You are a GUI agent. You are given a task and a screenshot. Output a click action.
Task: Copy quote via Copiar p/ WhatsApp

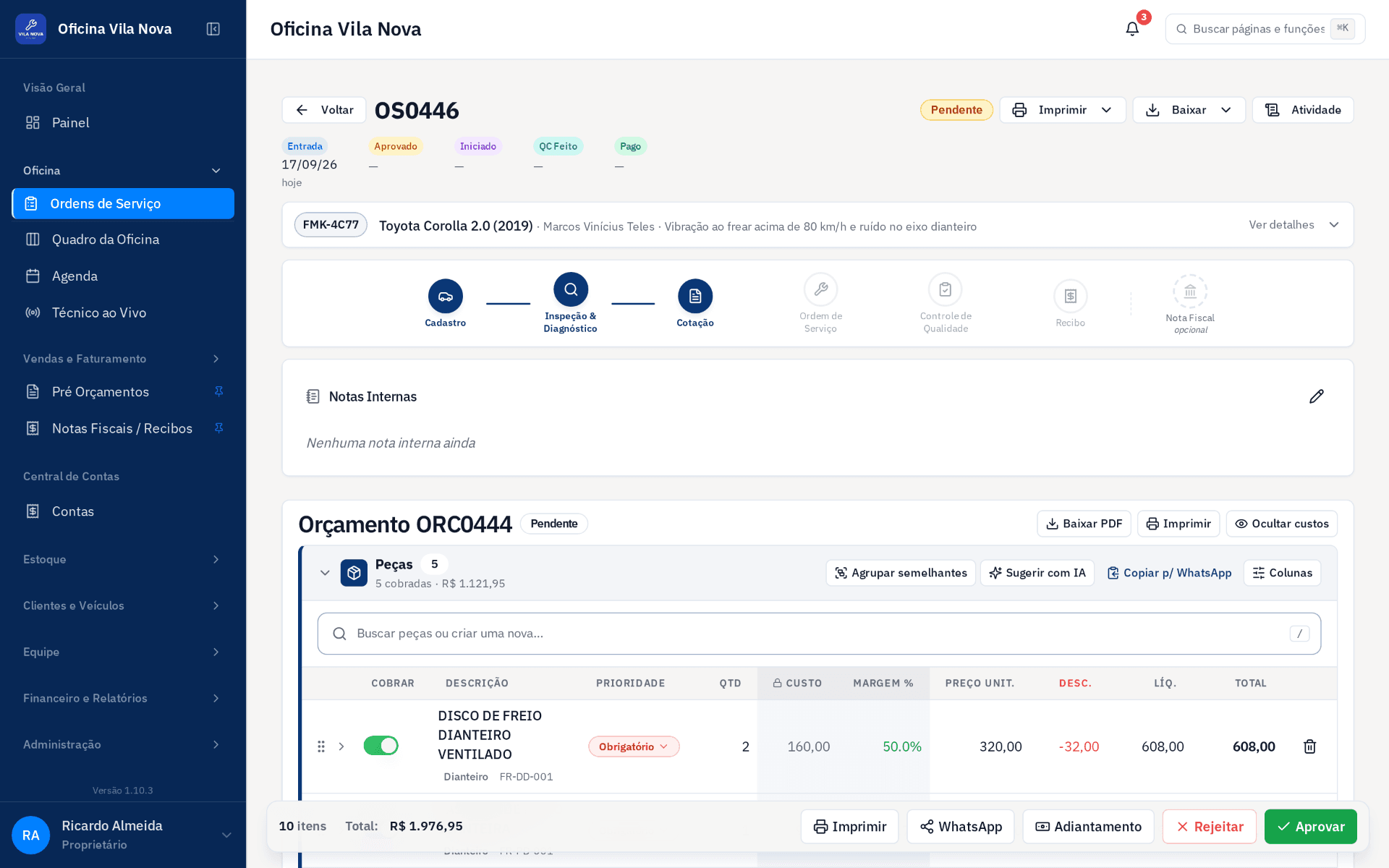(x=1169, y=573)
